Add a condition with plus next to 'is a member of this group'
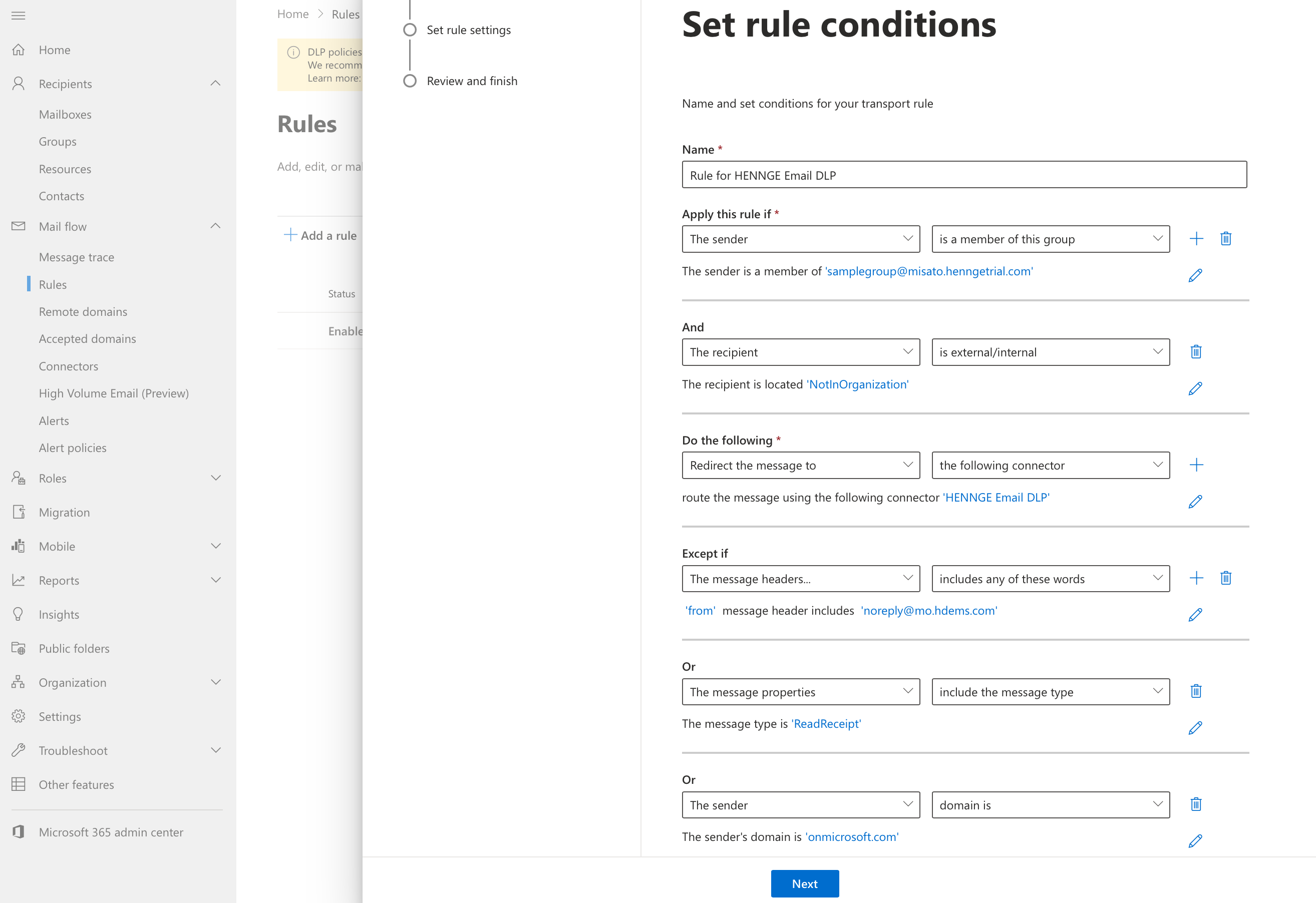Viewport: 1316px width, 903px height. point(1196,238)
